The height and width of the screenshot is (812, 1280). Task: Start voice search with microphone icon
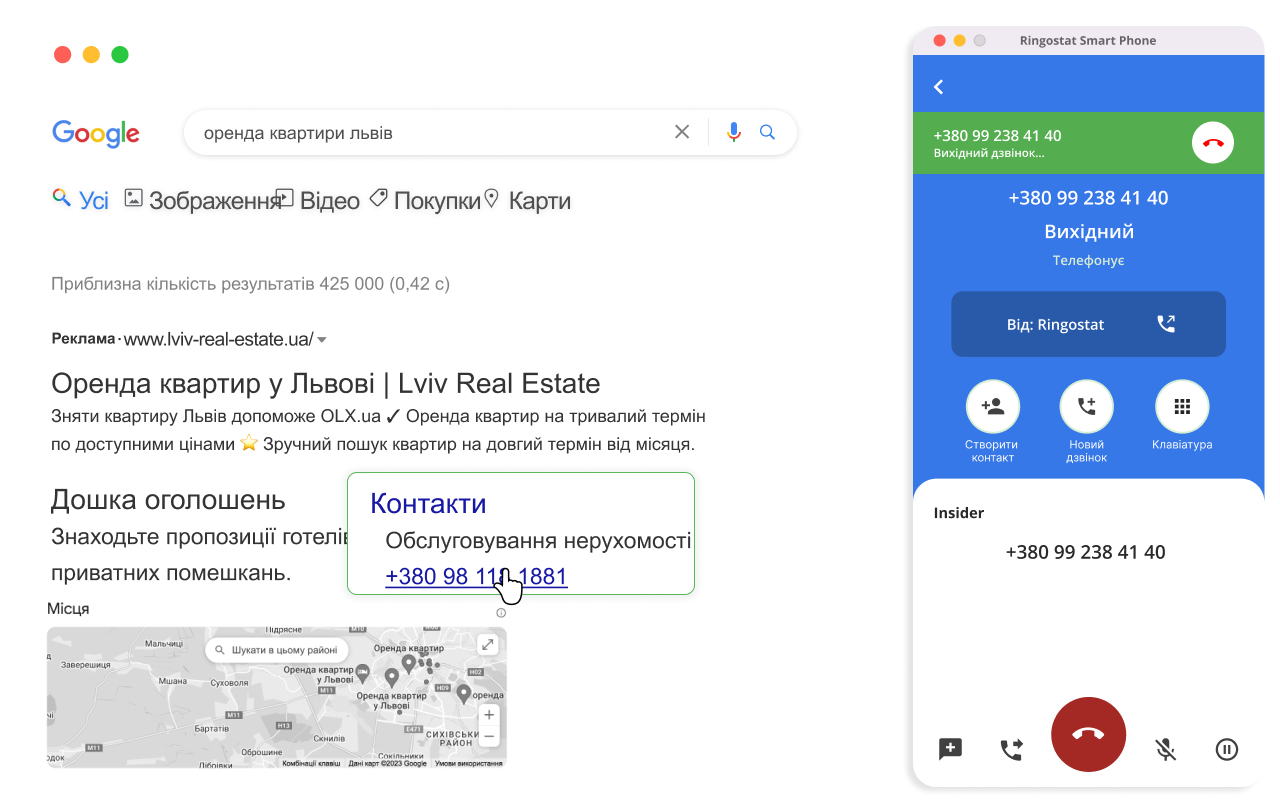tap(734, 132)
